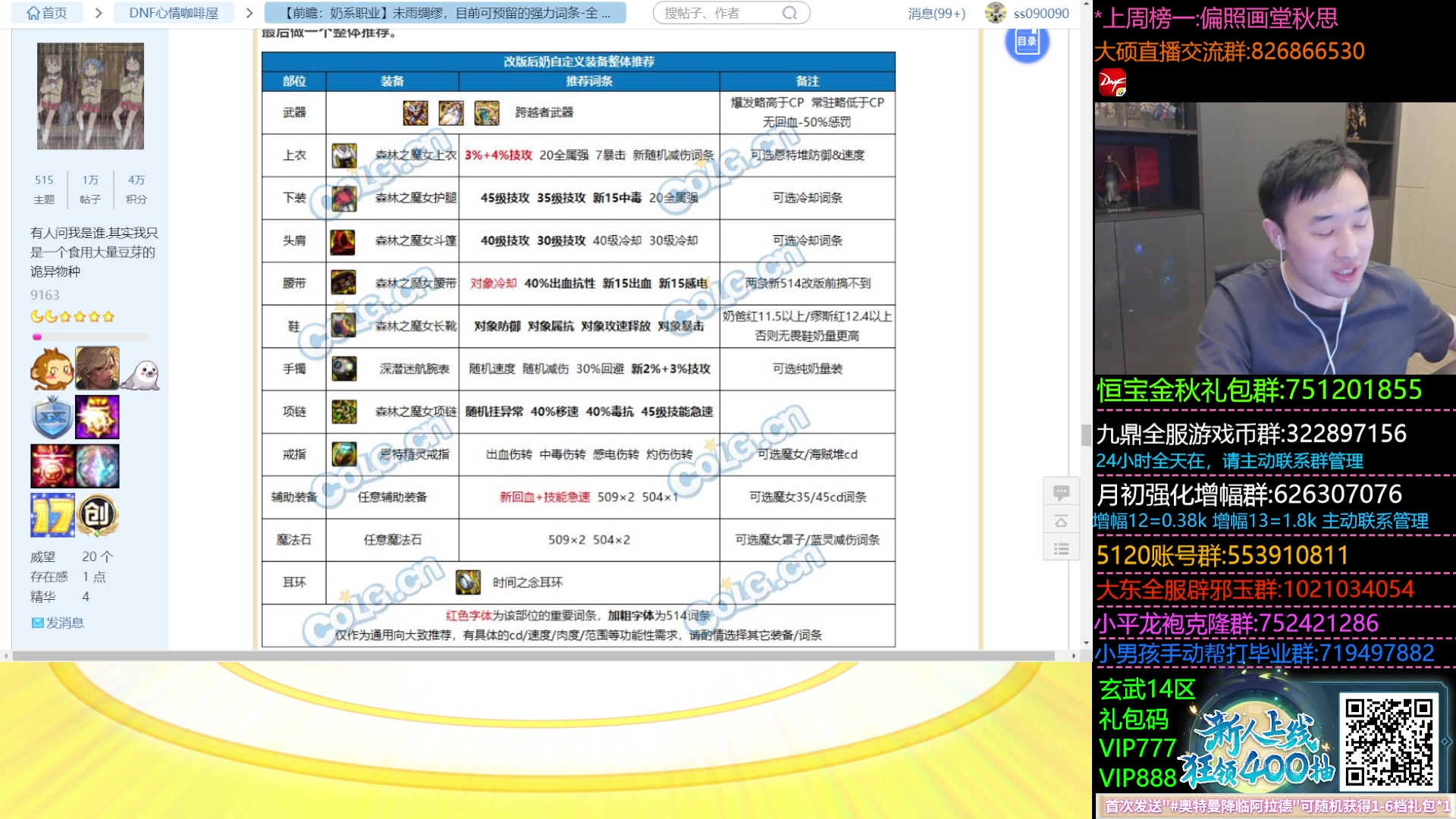Click the monkey badge icon in profile

pyautogui.click(x=52, y=369)
